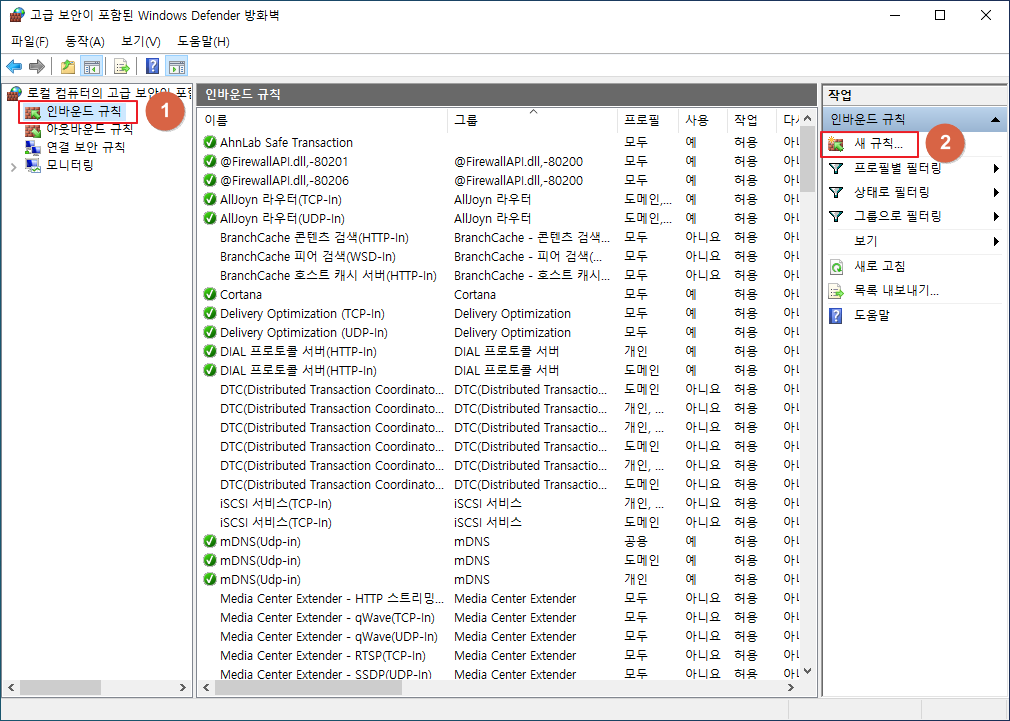Select the Cortana rule row
The image size is (1010, 721).
click(x=500, y=294)
